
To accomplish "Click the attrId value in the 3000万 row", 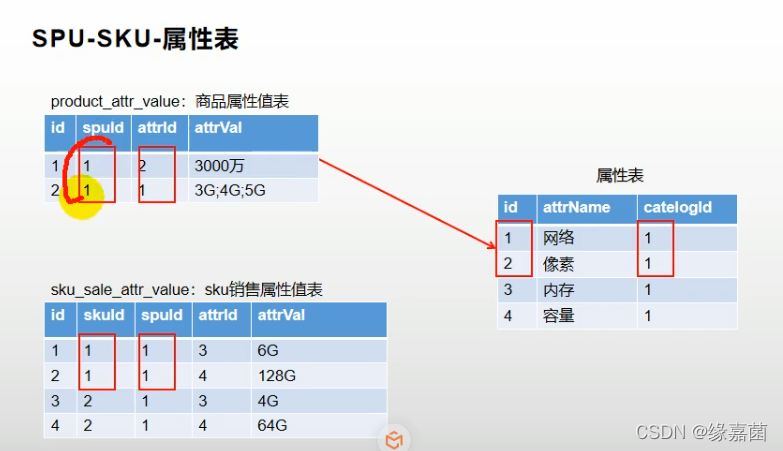I will [142, 165].
